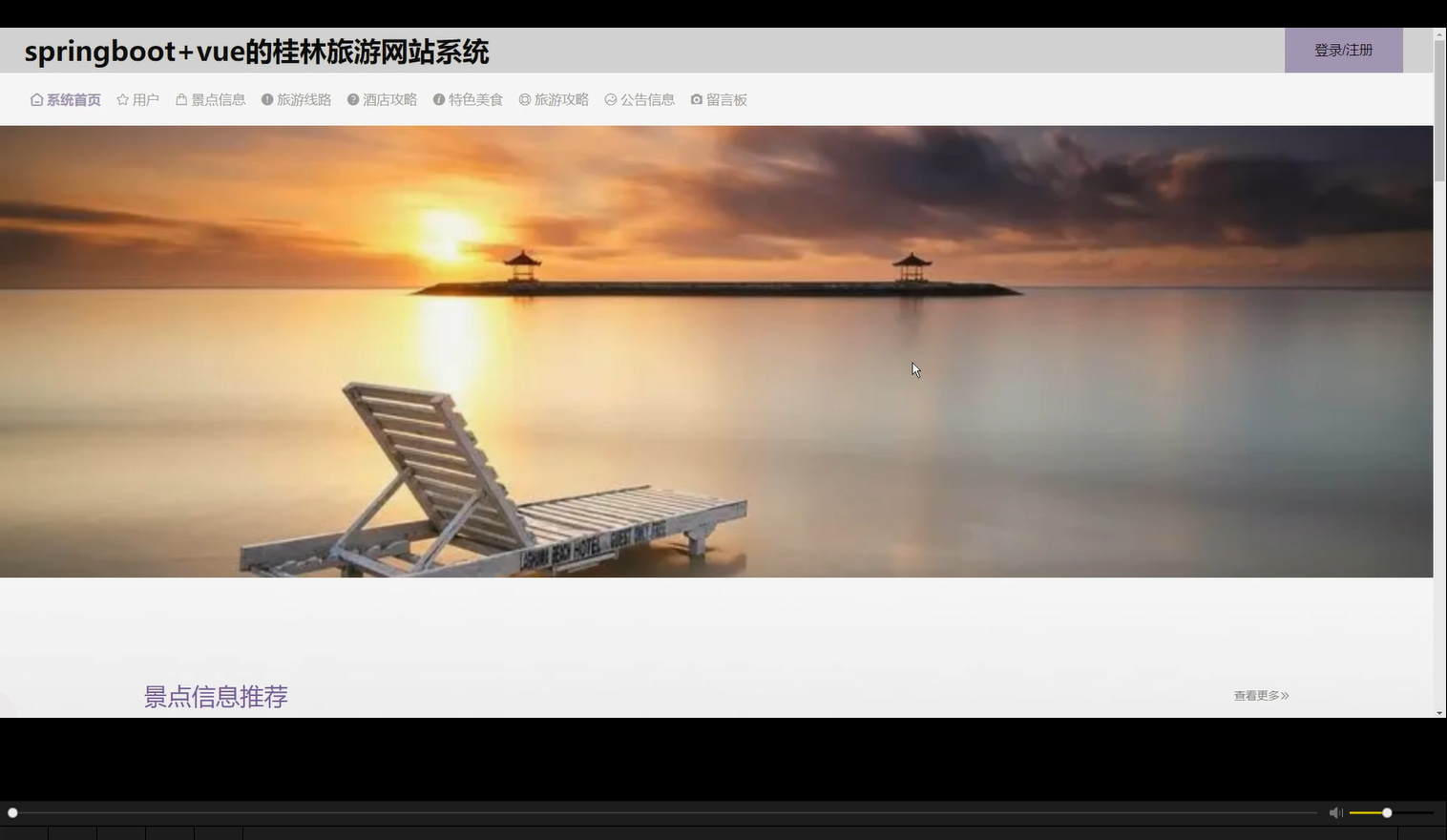Navigate to 系统首页
Screen dimensions: 1447x840
coord(72,99)
